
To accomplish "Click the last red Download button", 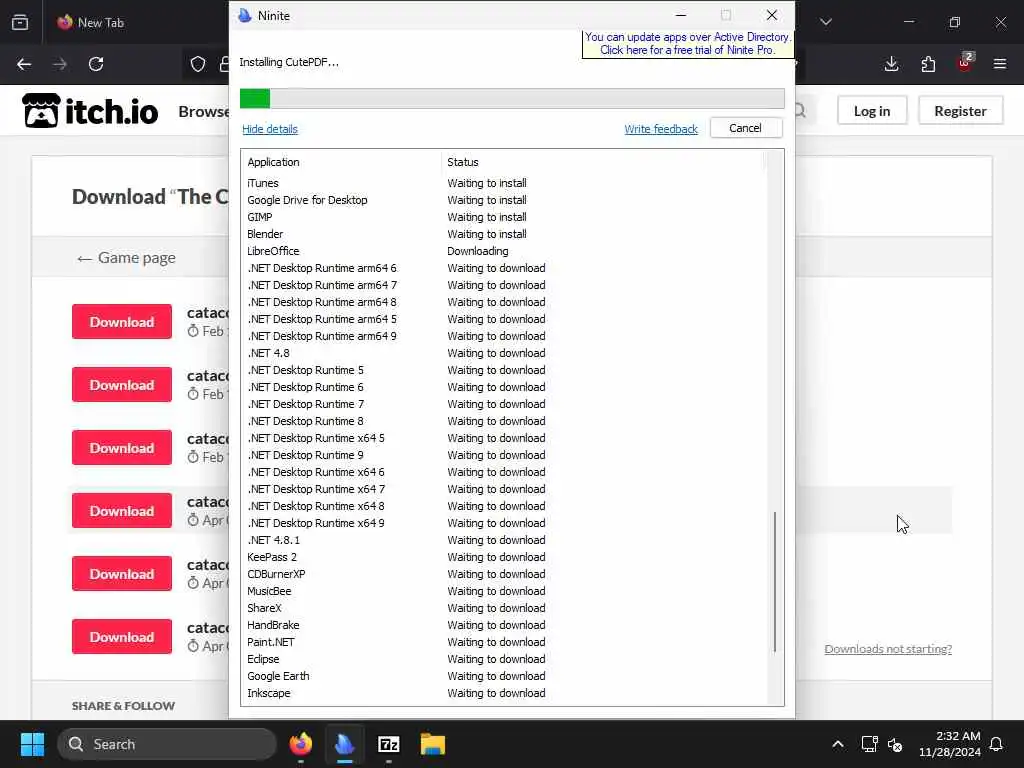I will pos(122,637).
